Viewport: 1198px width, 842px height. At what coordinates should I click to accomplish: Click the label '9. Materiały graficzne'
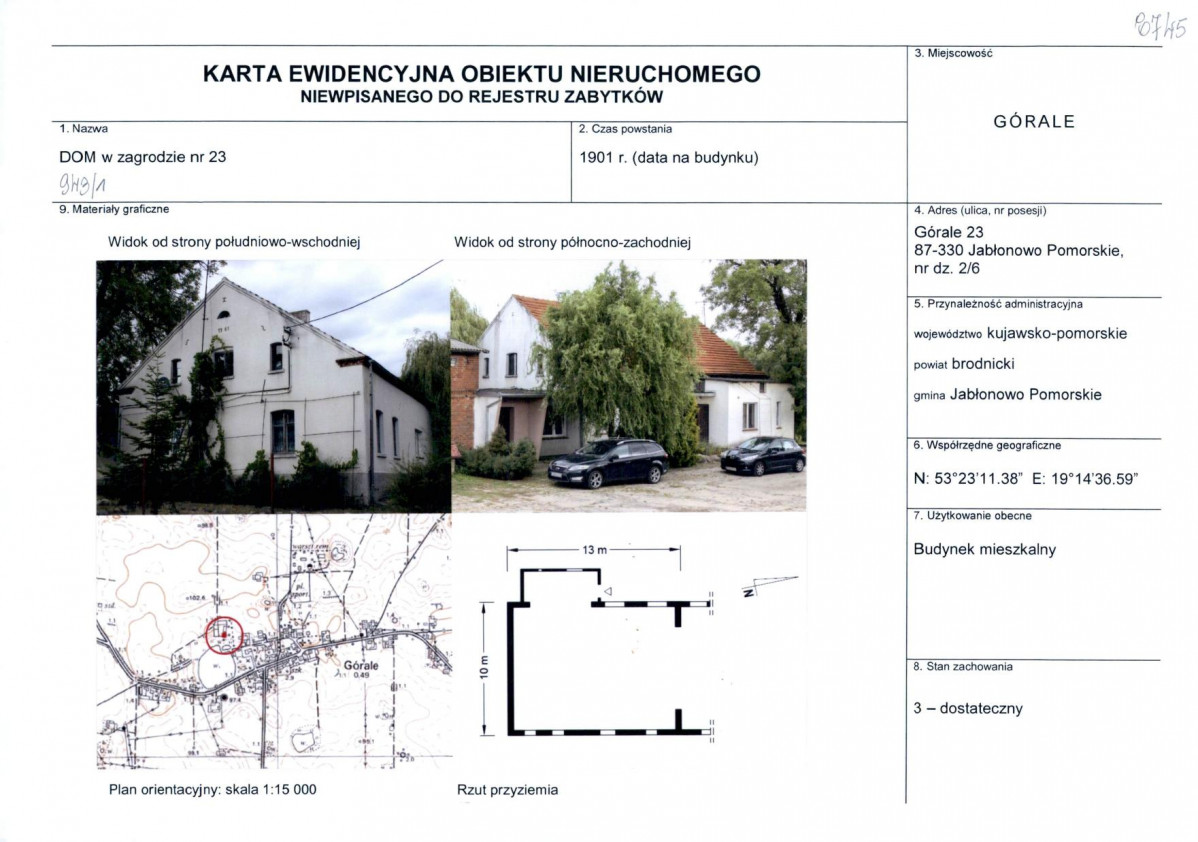pyautogui.click(x=114, y=209)
